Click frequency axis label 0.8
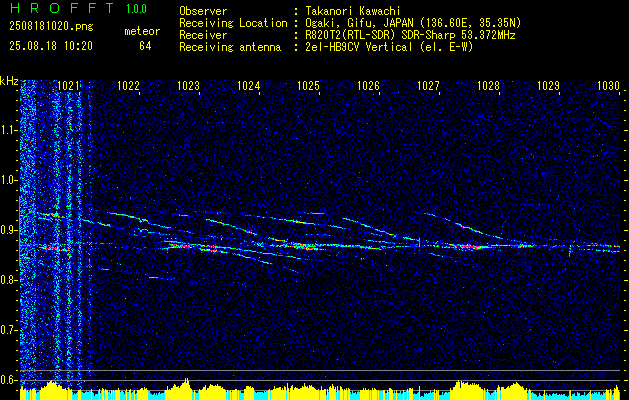 tap(9, 280)
